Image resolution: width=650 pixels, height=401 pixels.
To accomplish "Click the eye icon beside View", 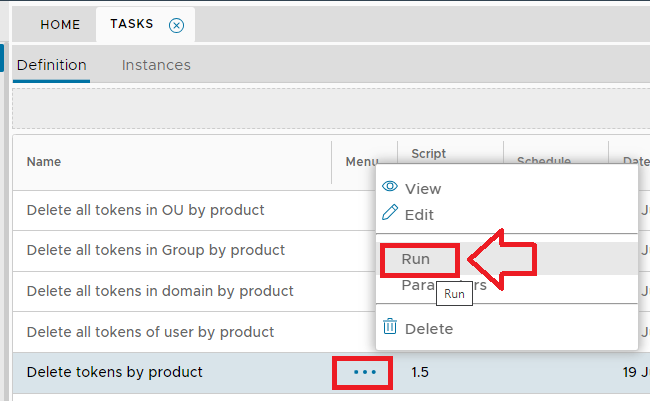I will click(390, 187).
